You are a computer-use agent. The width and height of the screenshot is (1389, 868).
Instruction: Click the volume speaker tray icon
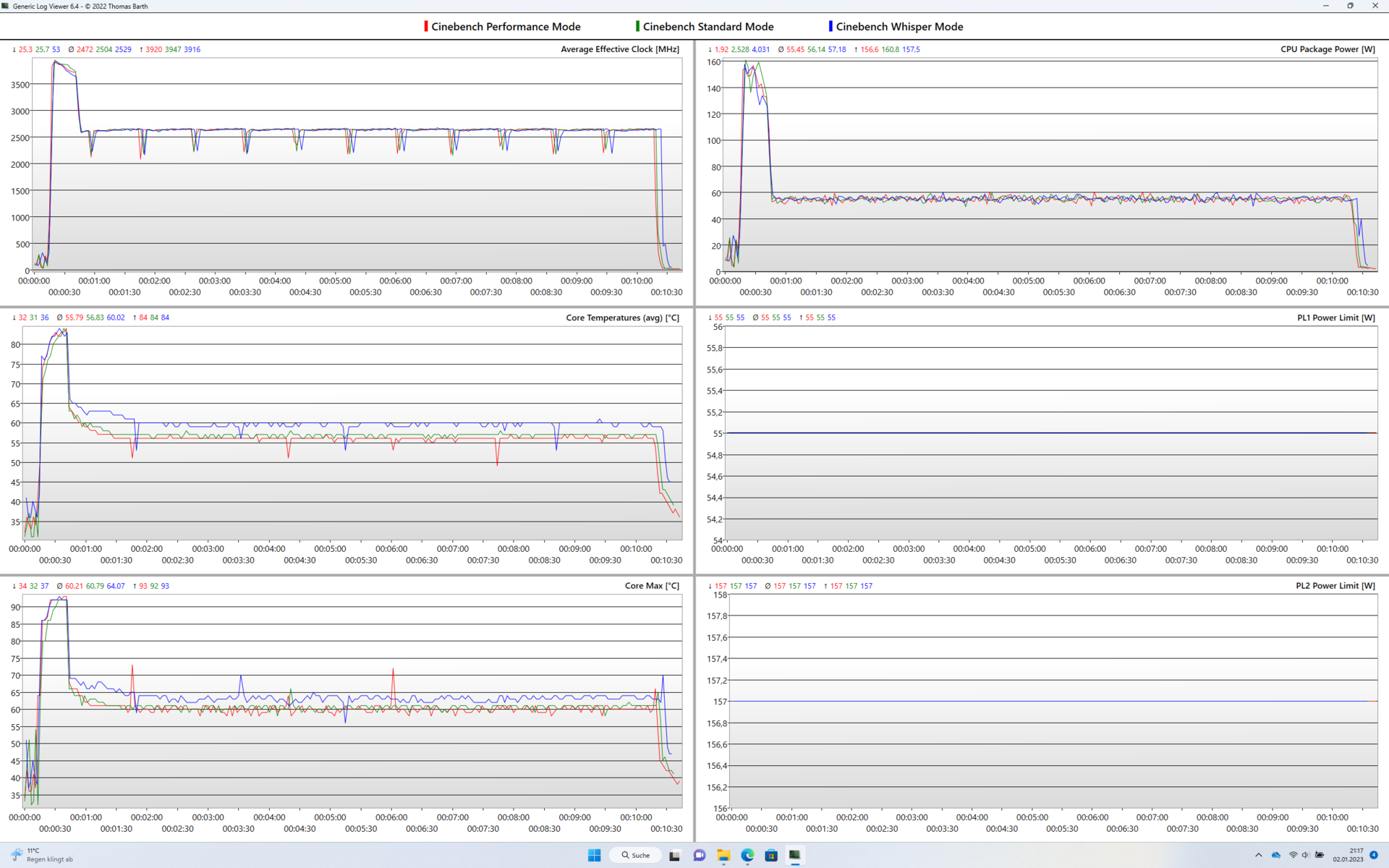coord(1306,855)
